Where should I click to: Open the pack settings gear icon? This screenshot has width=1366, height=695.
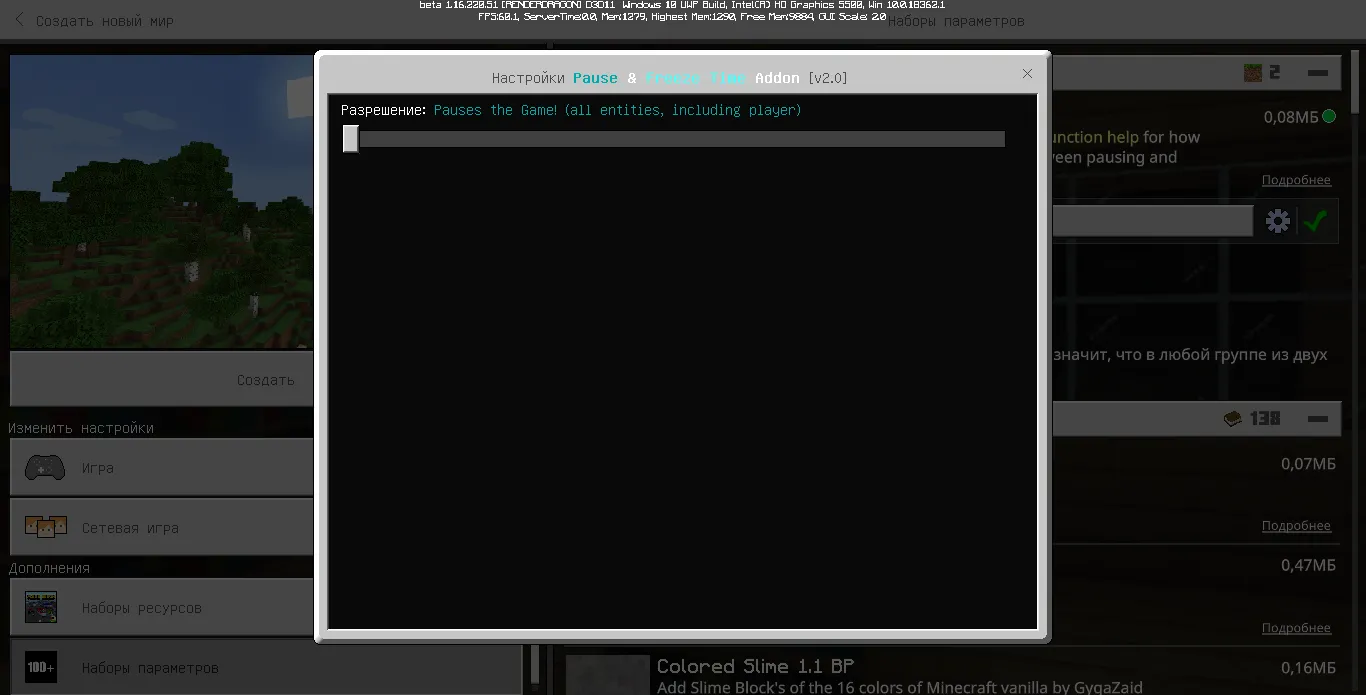1277,221
